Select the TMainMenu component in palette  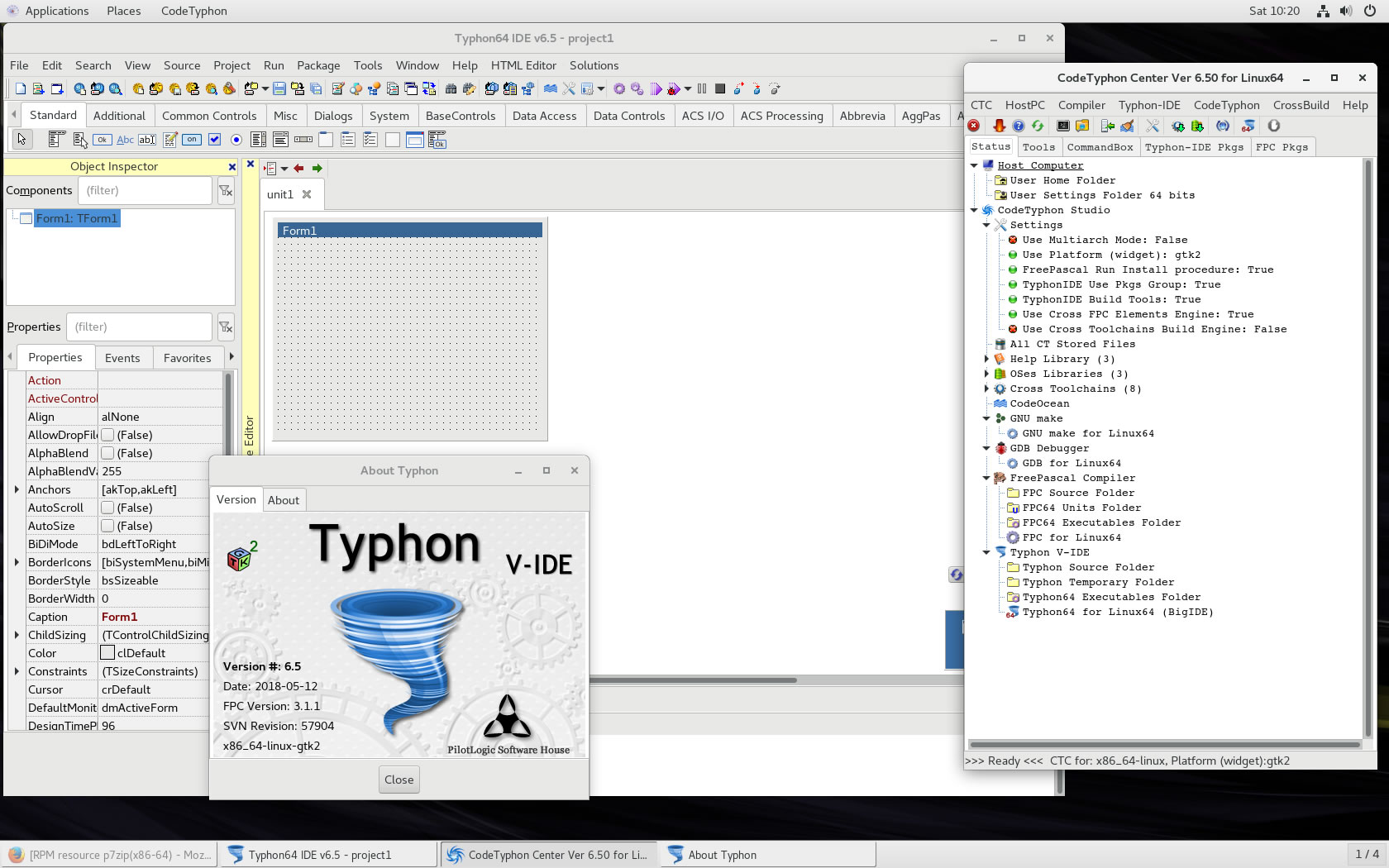(56, 140)
